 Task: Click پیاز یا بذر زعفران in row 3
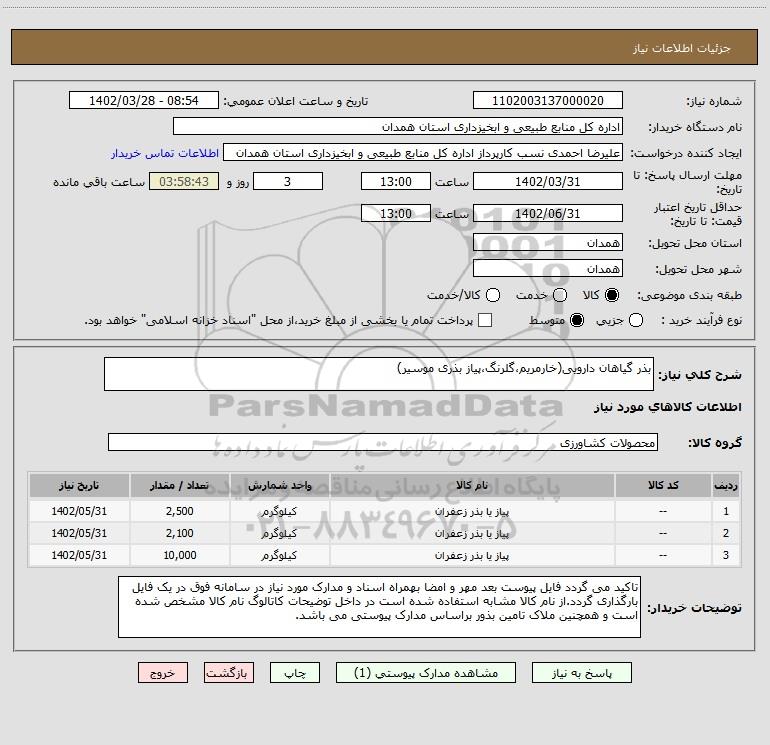(472, 556)
